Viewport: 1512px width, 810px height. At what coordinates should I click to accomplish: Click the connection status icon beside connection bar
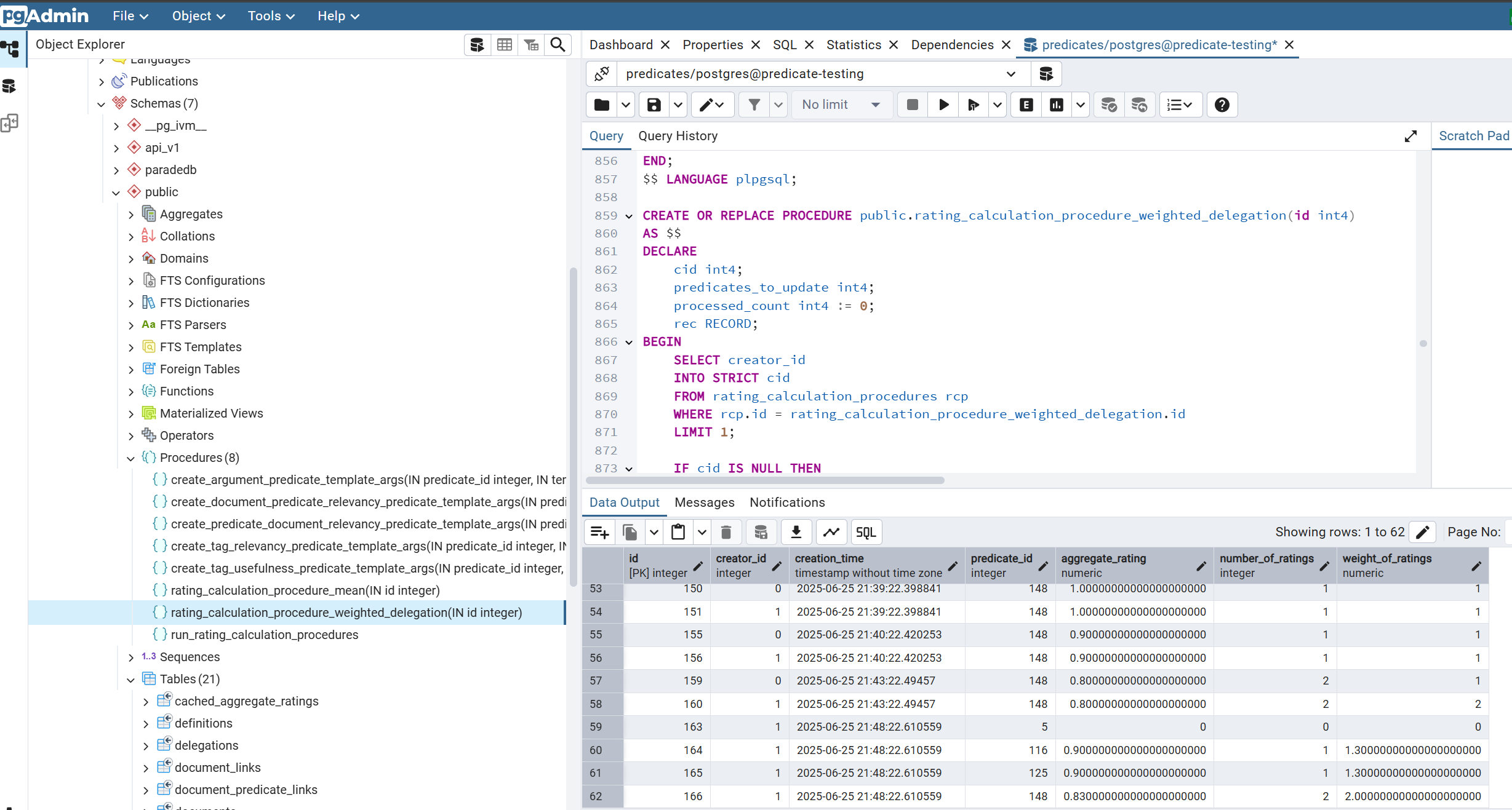(x=601, y=74)
